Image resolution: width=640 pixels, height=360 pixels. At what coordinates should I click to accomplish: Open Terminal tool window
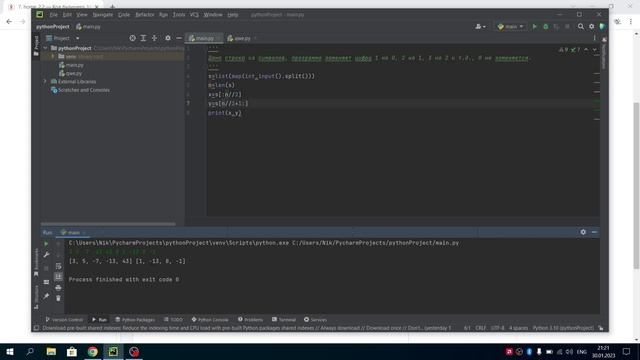(284, 320)
